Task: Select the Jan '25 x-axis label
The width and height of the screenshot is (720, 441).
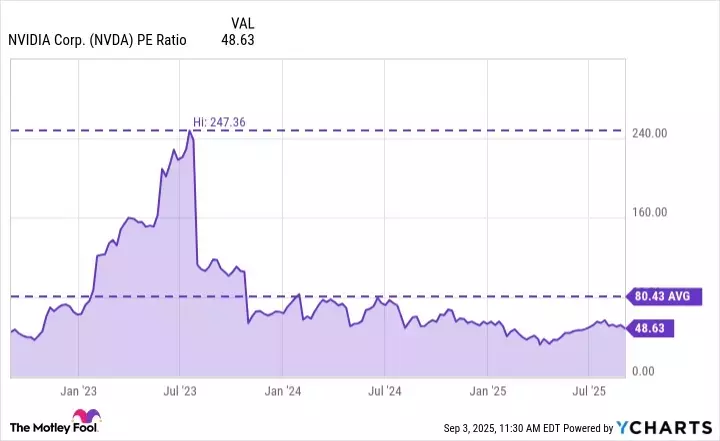Action: [489, 391]
